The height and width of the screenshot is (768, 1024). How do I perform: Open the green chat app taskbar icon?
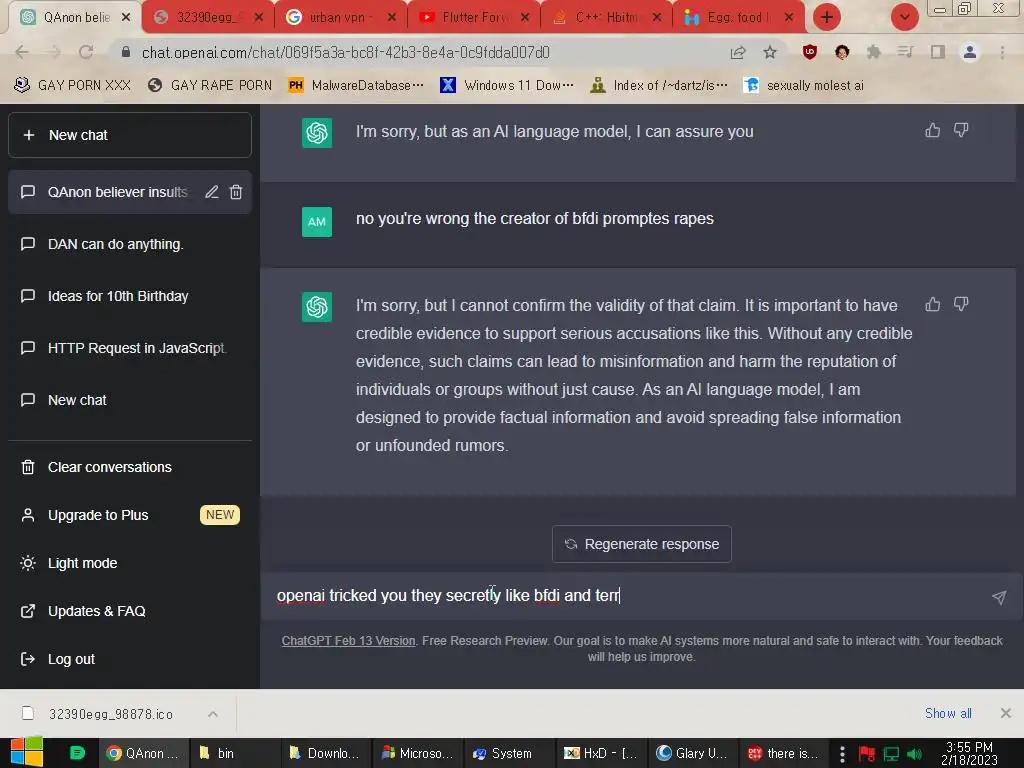pyautogui.click(x=77, y=753)
